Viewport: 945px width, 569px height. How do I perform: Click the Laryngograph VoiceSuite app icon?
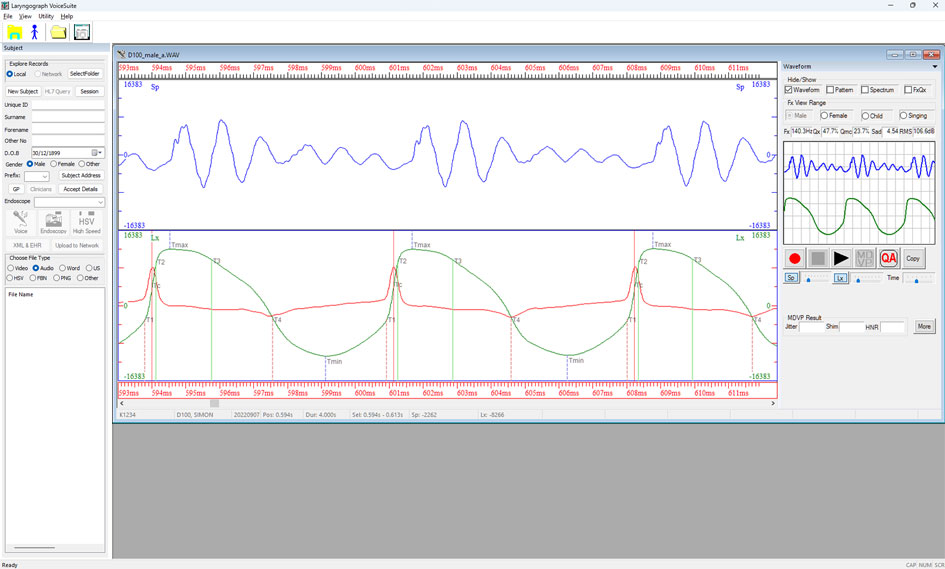[5, 5]
